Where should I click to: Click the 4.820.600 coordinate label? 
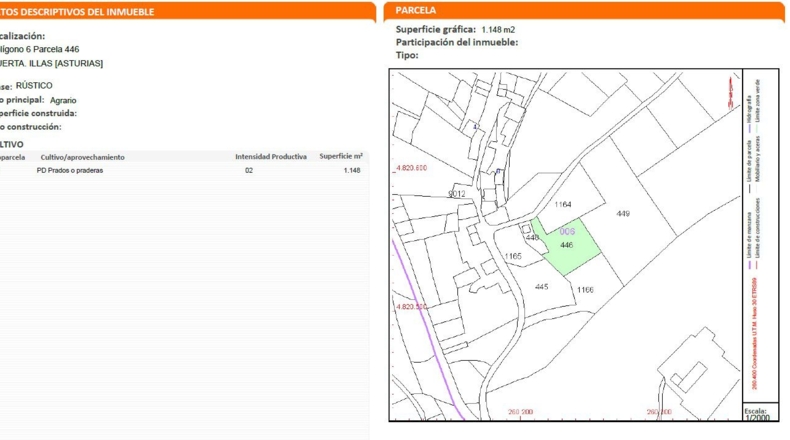(x=411, y=168)
